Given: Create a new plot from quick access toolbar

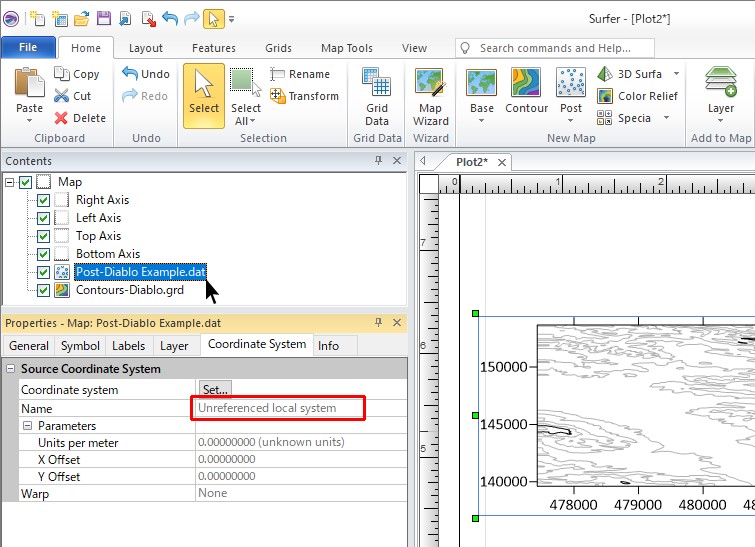Looking at the screenshot, I should 37,19.
